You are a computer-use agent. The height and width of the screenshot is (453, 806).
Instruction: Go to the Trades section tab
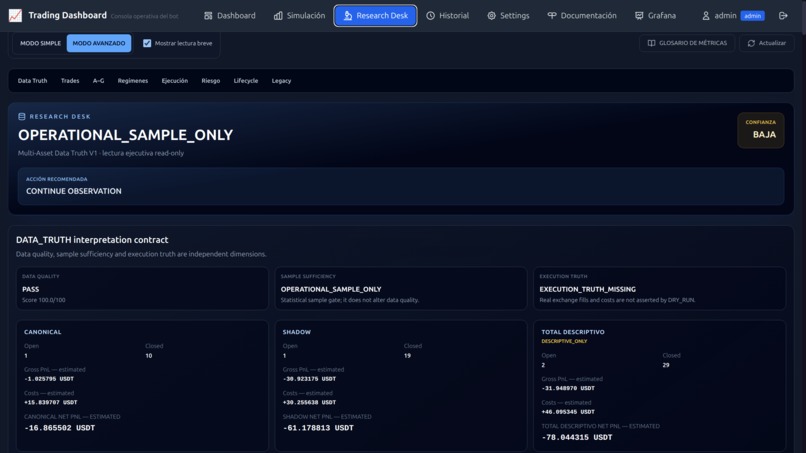coord(70,81)
